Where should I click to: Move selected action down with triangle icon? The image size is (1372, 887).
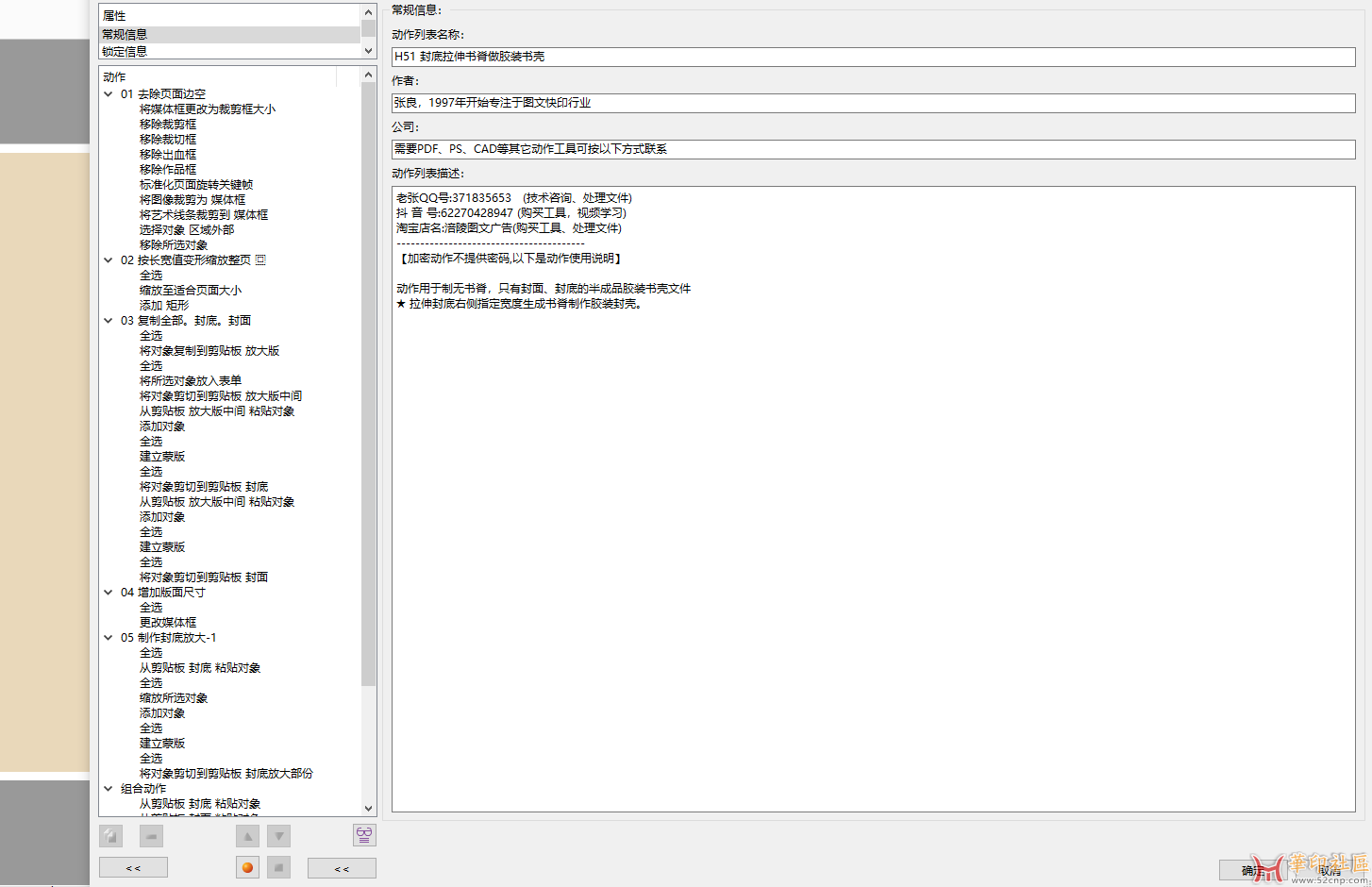click(278, 835)
